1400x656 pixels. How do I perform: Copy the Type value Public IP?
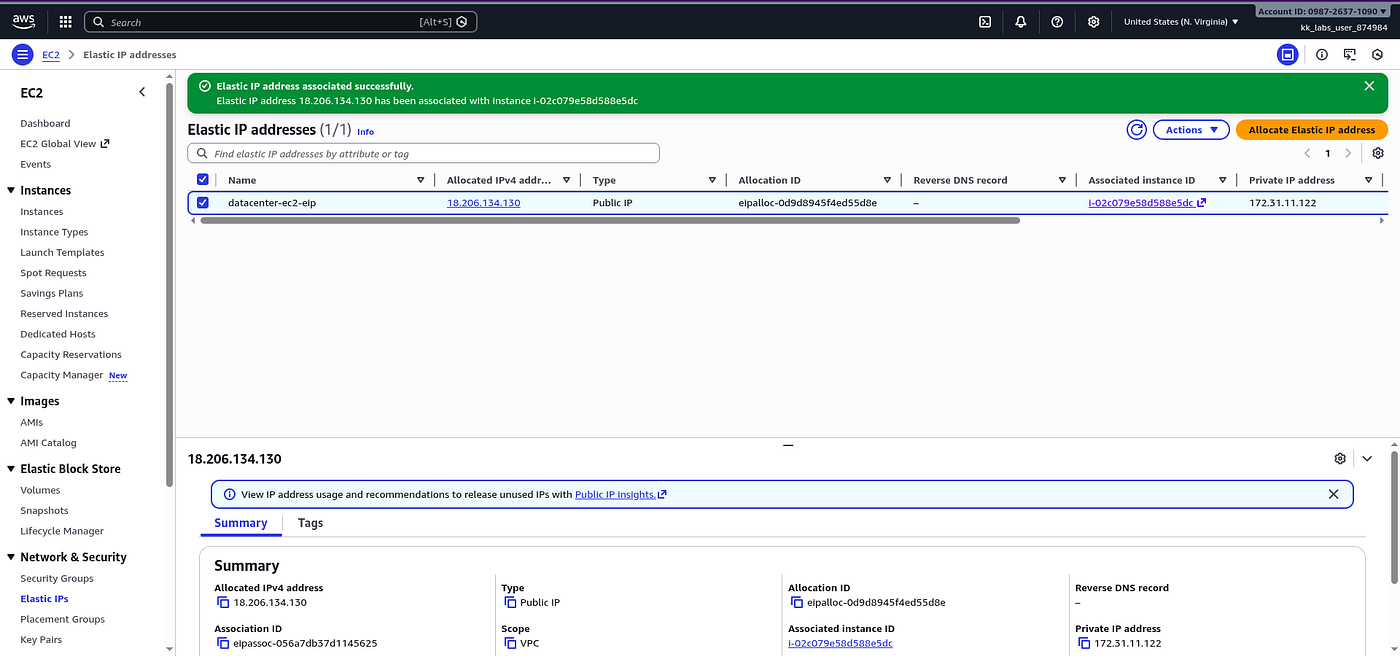tap(509, 603)
